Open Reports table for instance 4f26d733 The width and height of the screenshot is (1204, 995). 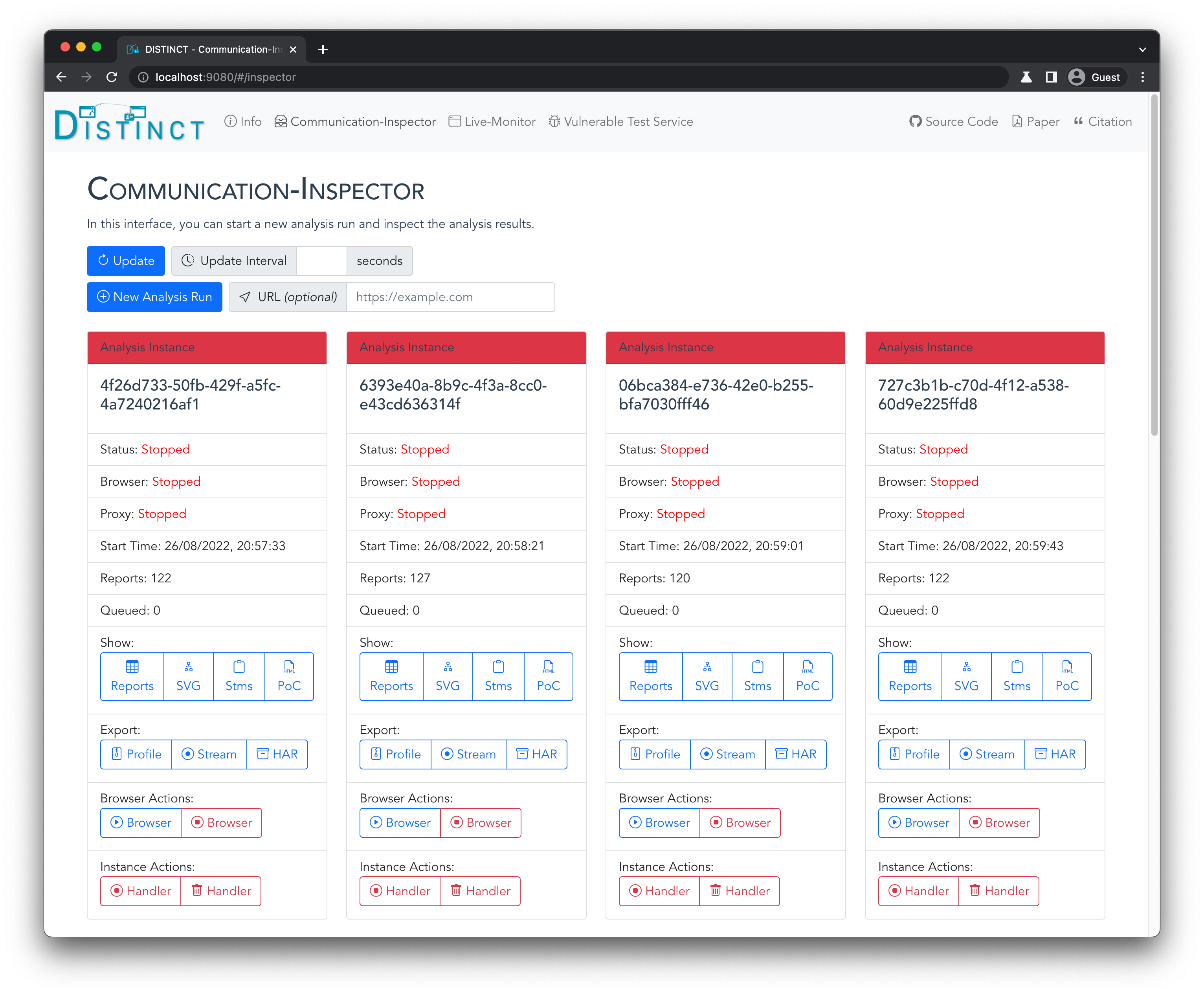[132, 676]
